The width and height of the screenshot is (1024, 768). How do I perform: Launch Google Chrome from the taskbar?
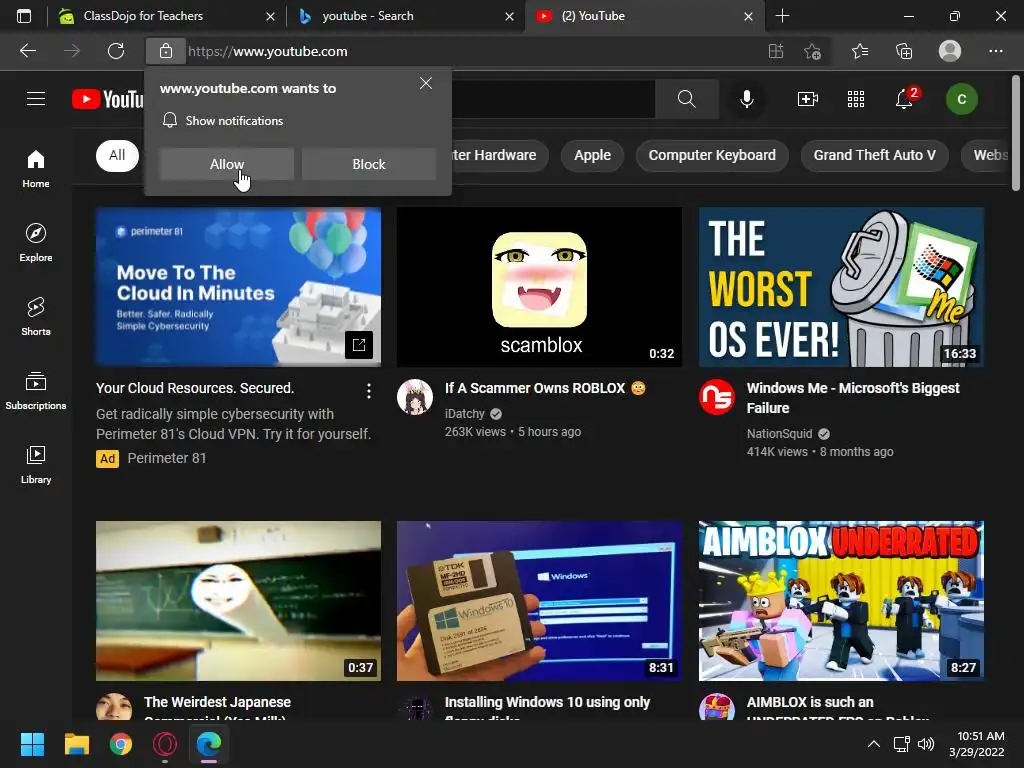click(121, 744)
